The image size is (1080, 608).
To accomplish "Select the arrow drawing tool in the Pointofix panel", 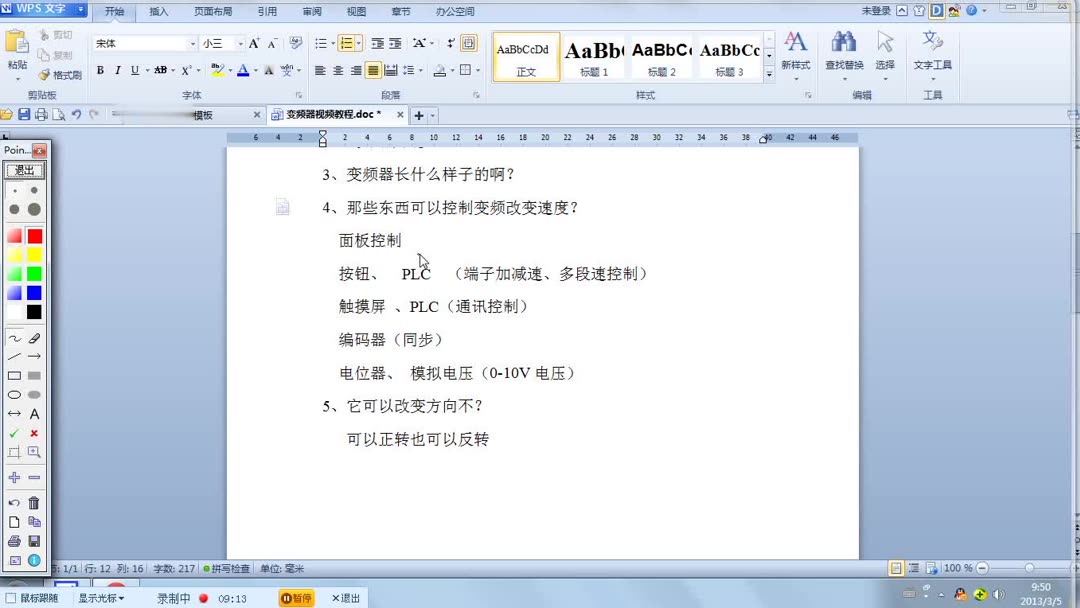I will point(36,356).
